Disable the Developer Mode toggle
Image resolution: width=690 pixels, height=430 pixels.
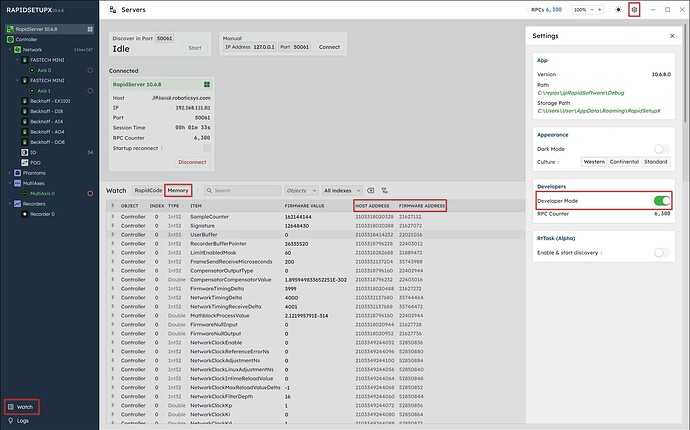660,201
